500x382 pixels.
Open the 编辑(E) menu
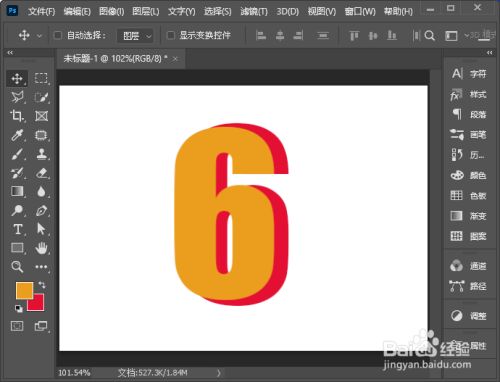(77, 11)
